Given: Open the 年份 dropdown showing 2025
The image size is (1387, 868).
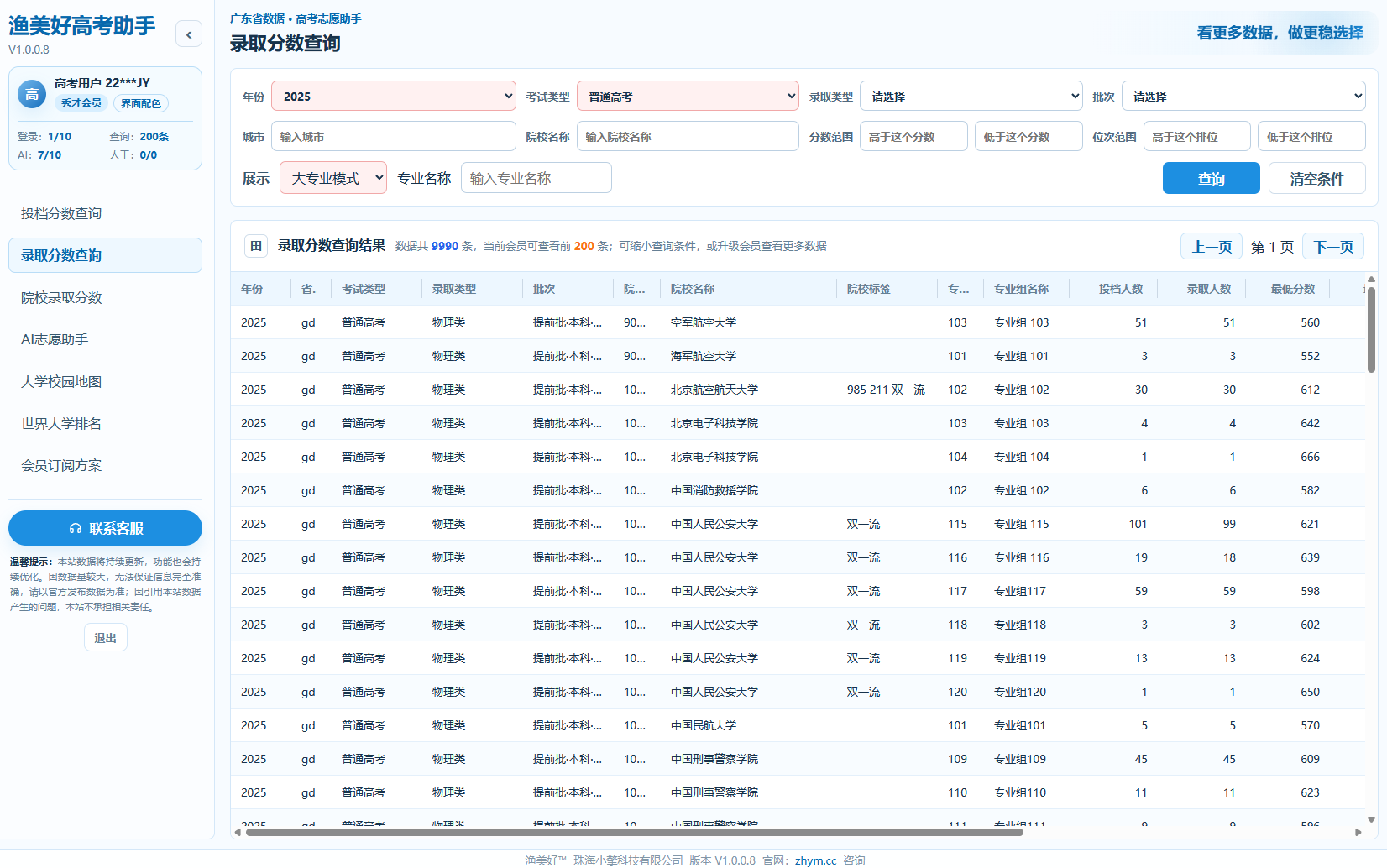Looking at the screenshot, I should (x=394, y=96).
